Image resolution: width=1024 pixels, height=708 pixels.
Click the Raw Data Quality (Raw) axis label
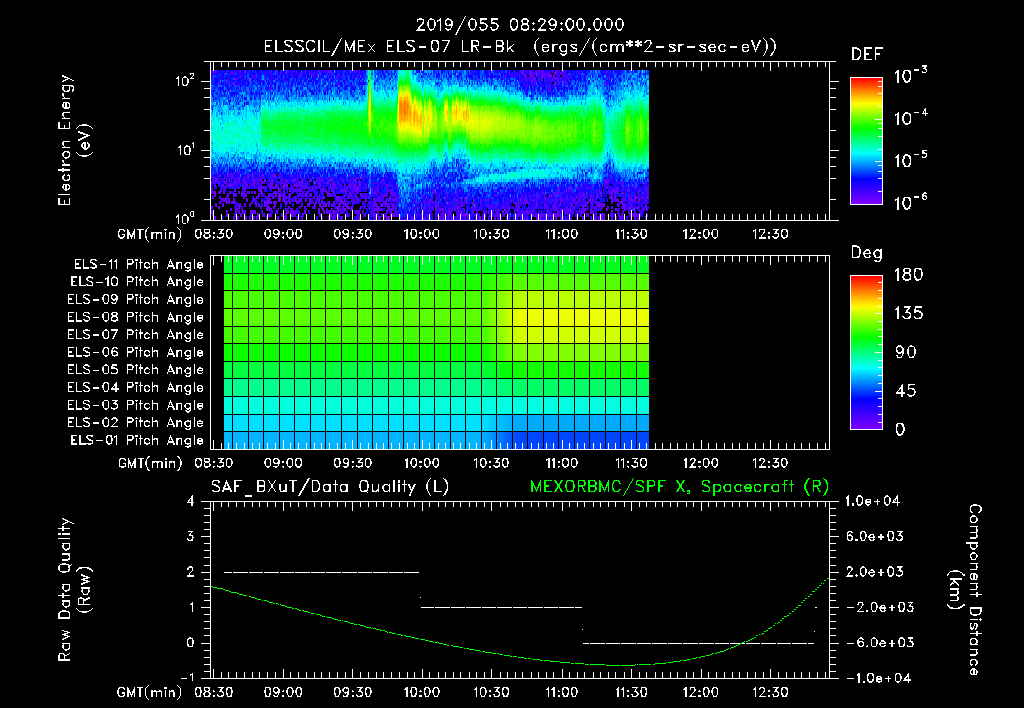[x=74, y=590]
